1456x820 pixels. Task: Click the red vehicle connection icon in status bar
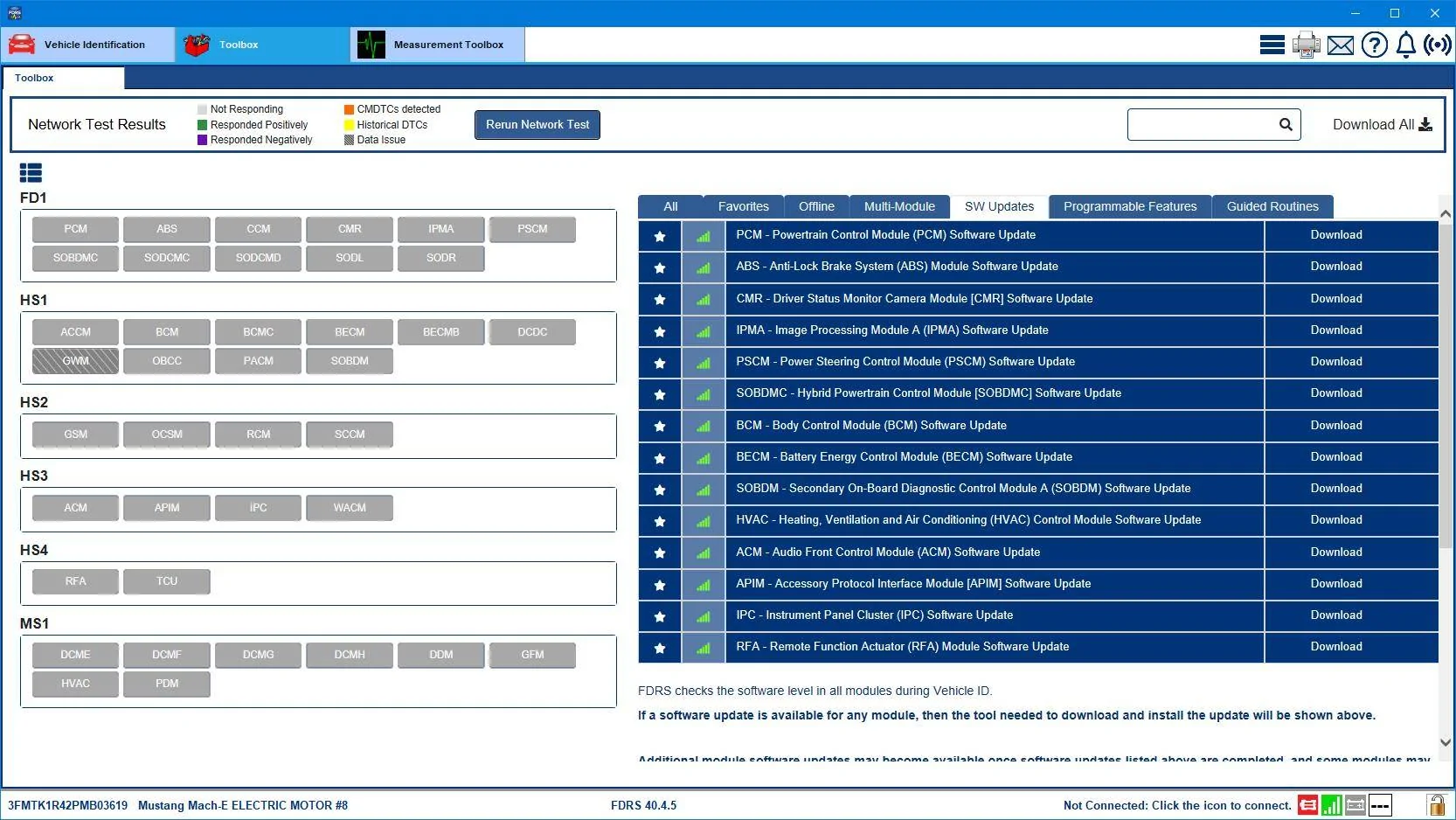[x=1307, y=805]
